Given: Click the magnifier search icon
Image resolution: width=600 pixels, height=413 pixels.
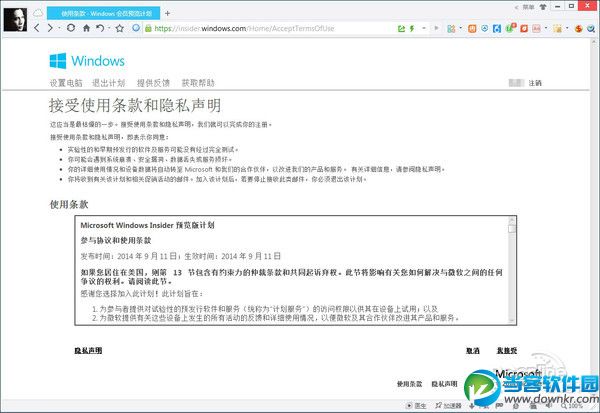Looking at the screenshot, I should pyautogui.click(x=591, y=29).
